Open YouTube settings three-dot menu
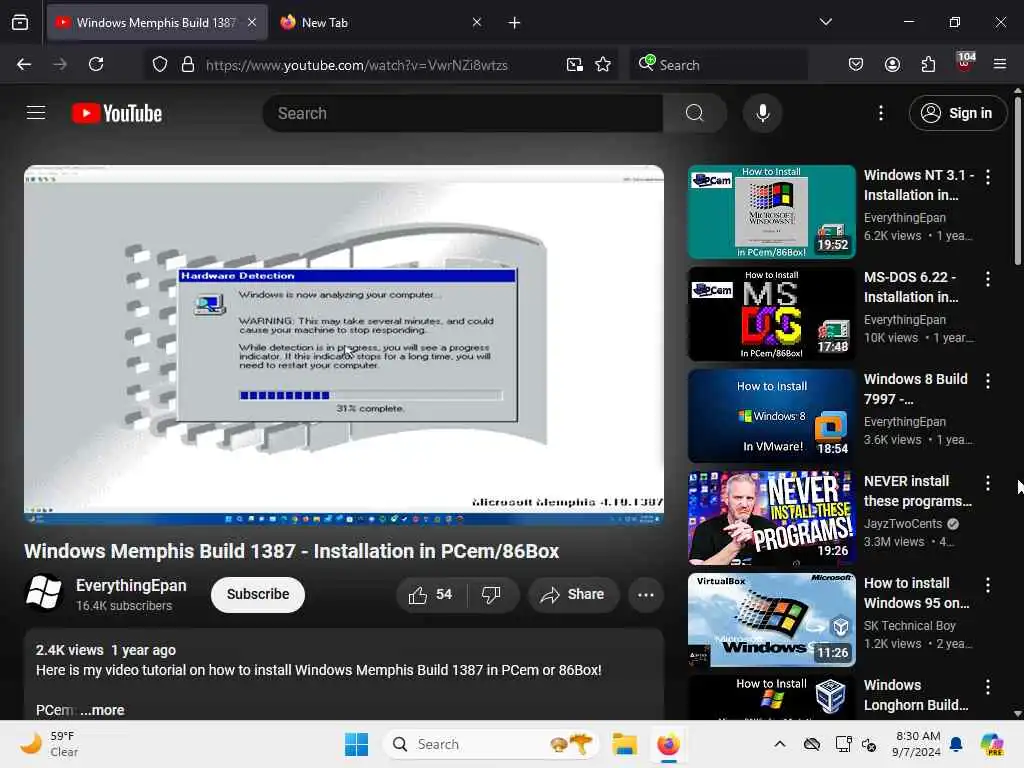 tap(880, 113)
